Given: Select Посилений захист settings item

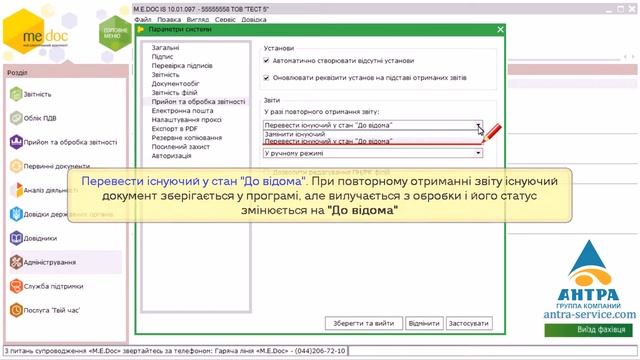Looking at the screenshot, I should click(180, 147).
